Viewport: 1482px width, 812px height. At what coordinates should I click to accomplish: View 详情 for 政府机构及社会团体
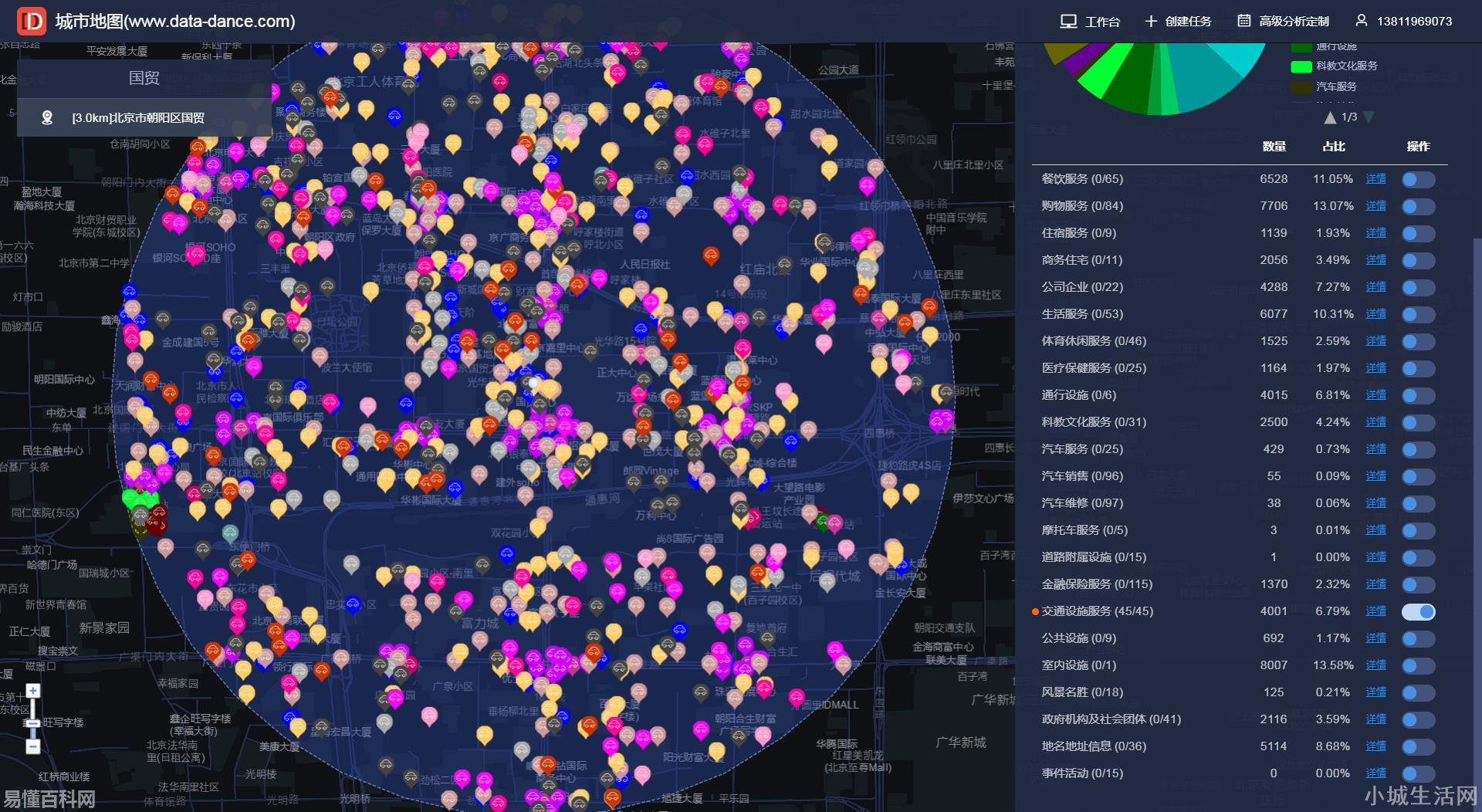[1375, 719]
